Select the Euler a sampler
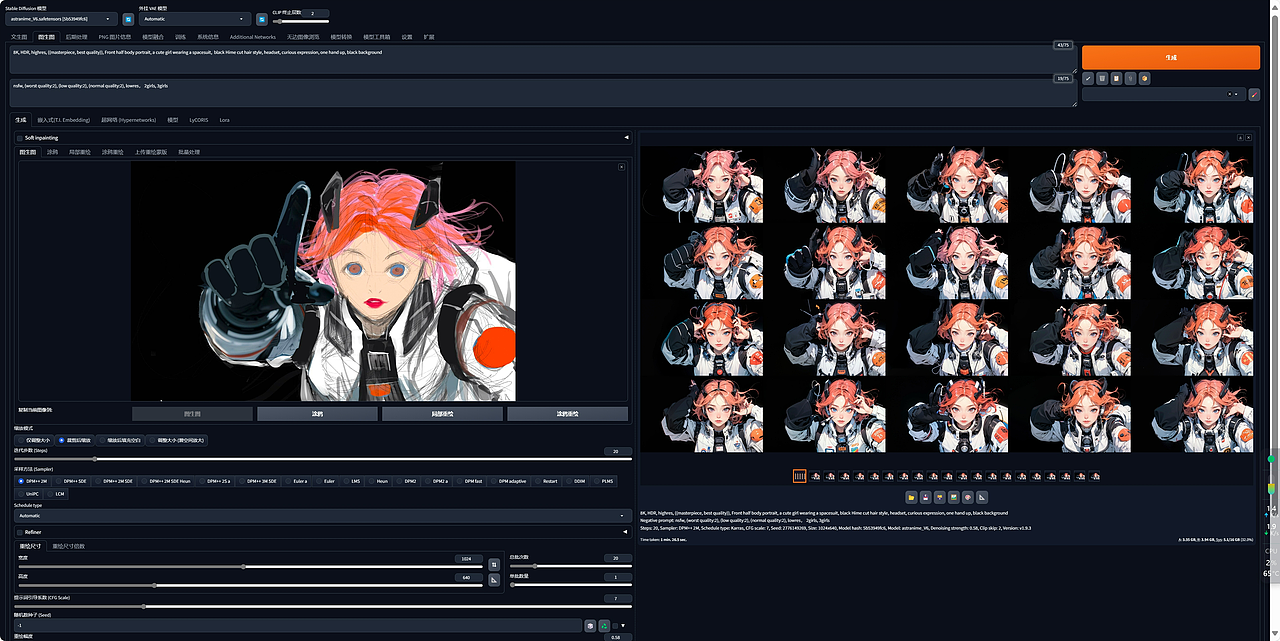 point(297,481)
